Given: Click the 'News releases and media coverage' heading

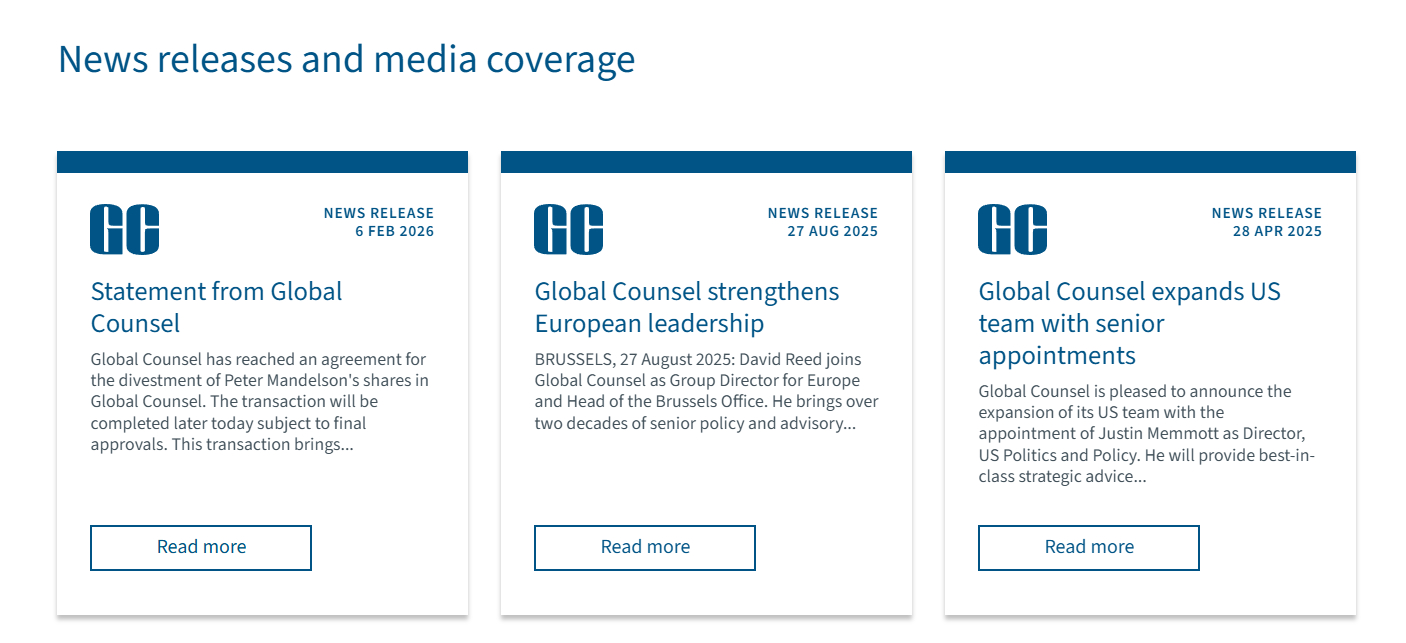Looking at the screenshot, I should click(x=346, y=59).
